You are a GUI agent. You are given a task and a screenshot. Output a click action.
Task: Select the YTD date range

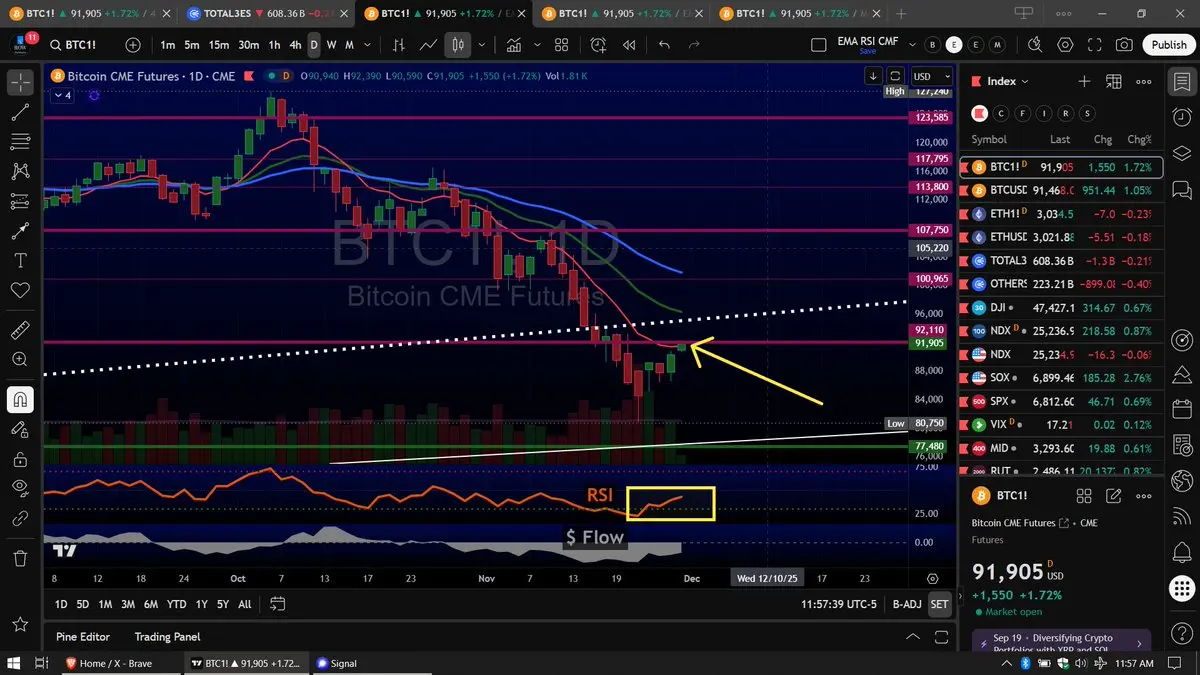(x=176, y=604)
